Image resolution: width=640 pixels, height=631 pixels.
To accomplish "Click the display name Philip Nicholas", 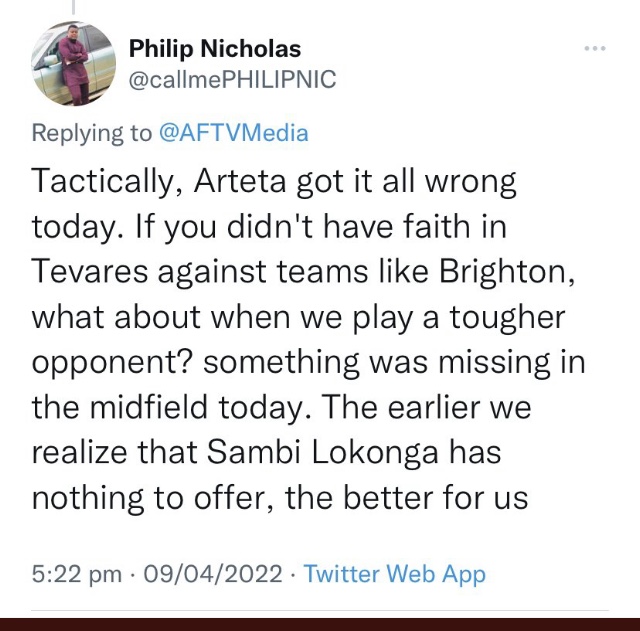I will tap(215, 49).
